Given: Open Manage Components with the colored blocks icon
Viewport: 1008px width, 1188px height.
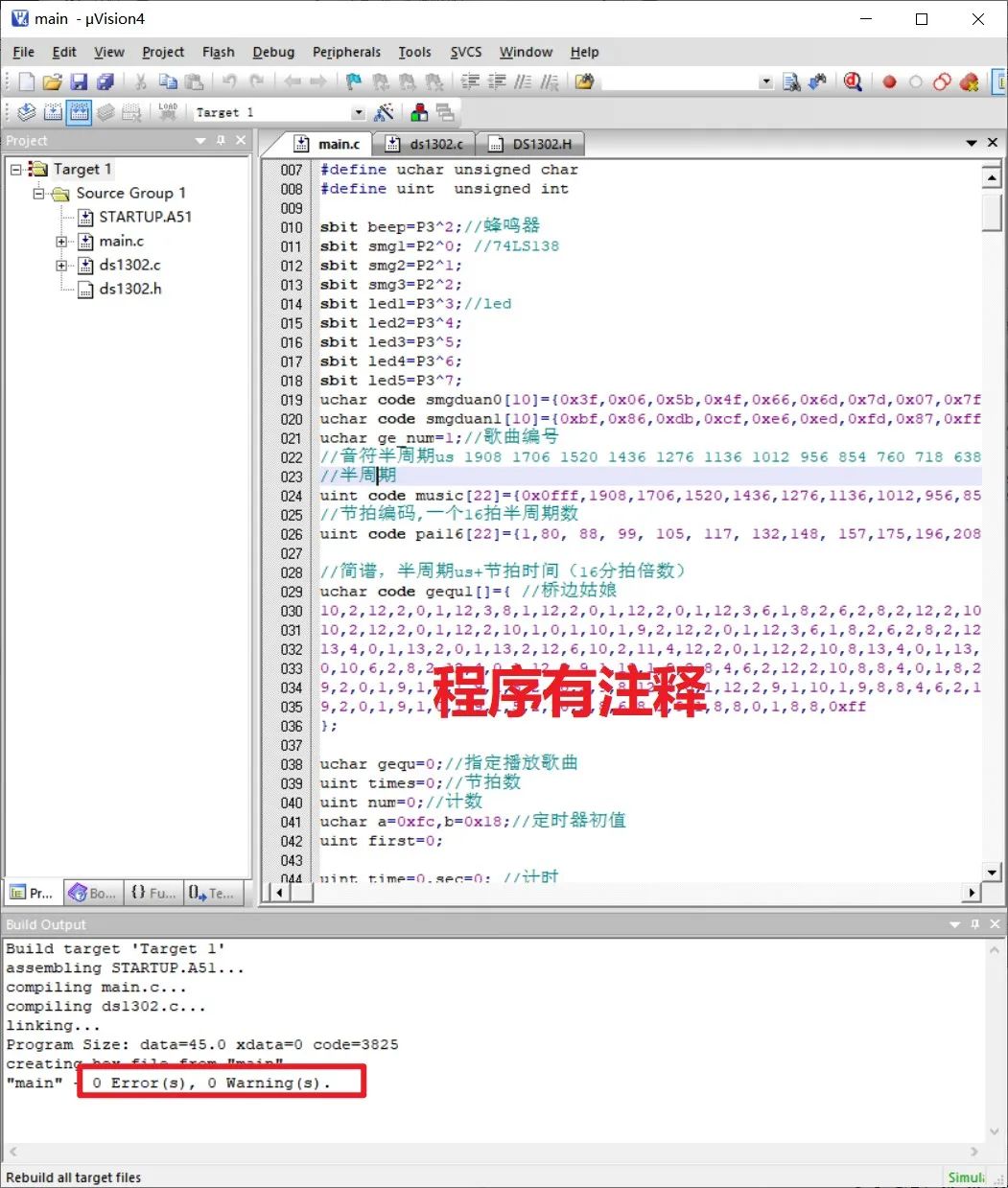Looking at the screenshot, I should click(x=419, y=113).
